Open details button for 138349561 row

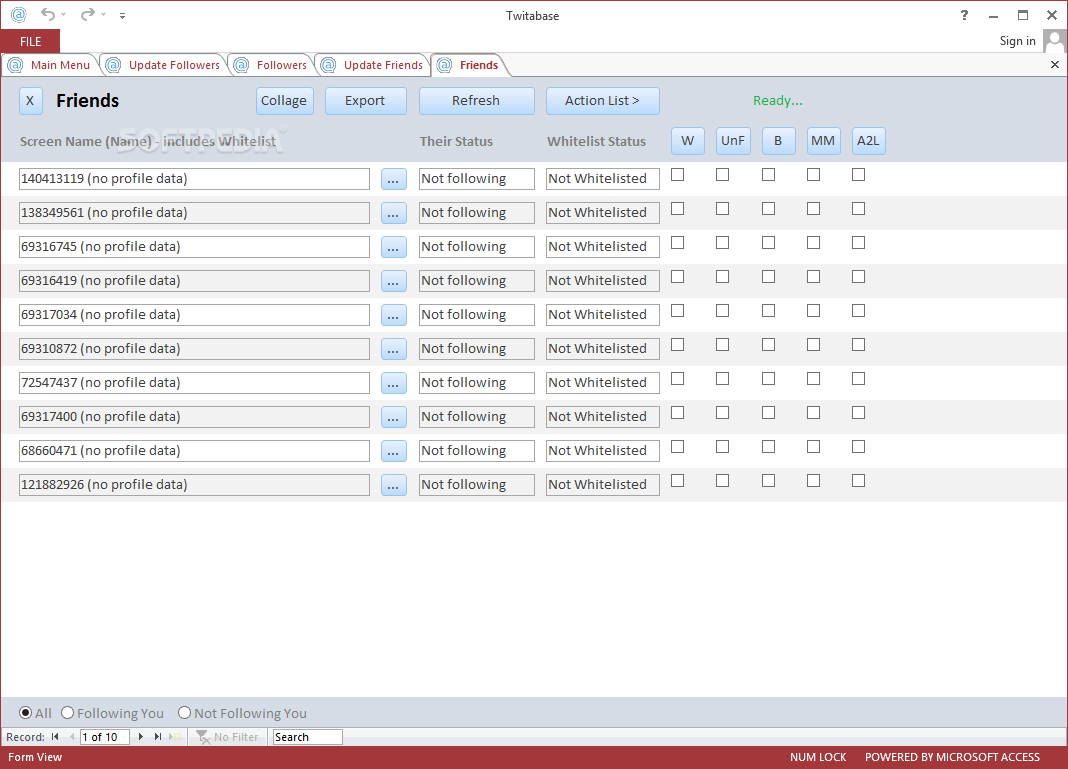tap(393, 213)
